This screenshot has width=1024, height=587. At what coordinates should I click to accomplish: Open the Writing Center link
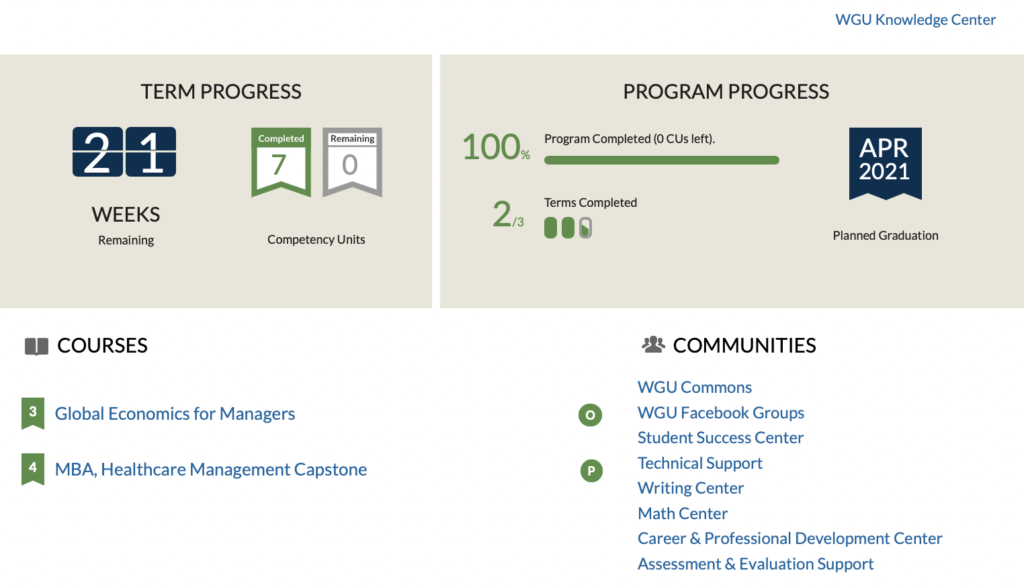[691, 488]
